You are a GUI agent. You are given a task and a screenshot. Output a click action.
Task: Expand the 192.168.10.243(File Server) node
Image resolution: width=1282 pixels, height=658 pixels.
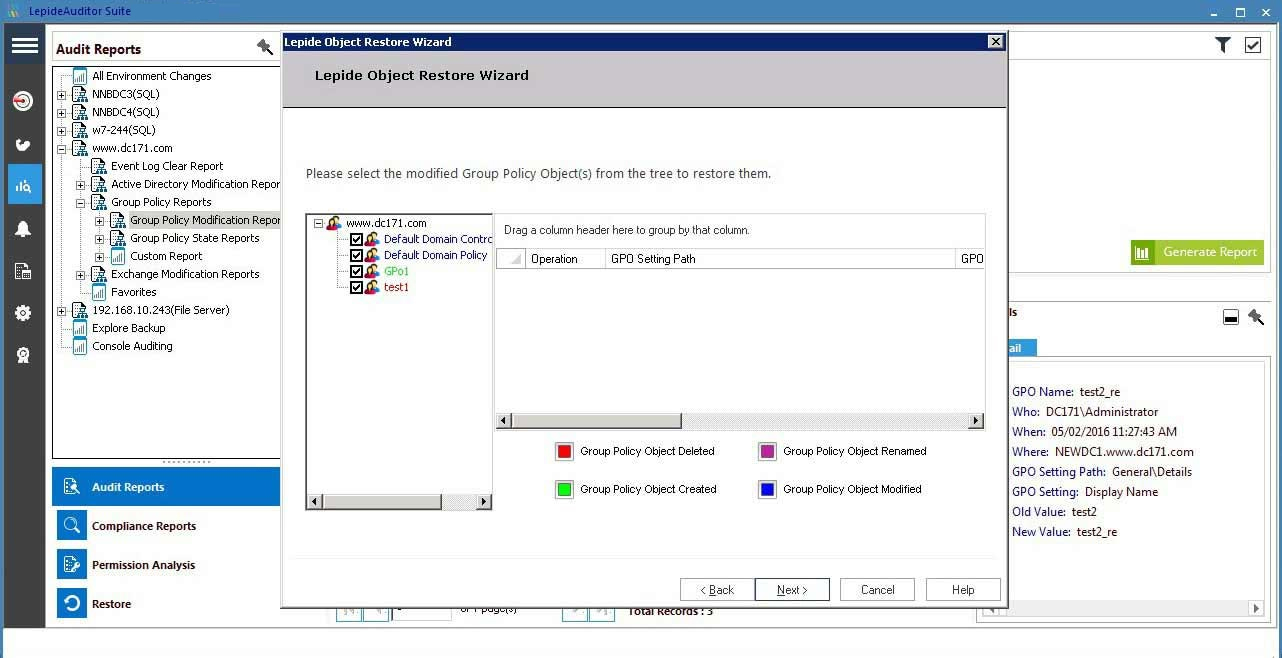[x=62, y=311]
